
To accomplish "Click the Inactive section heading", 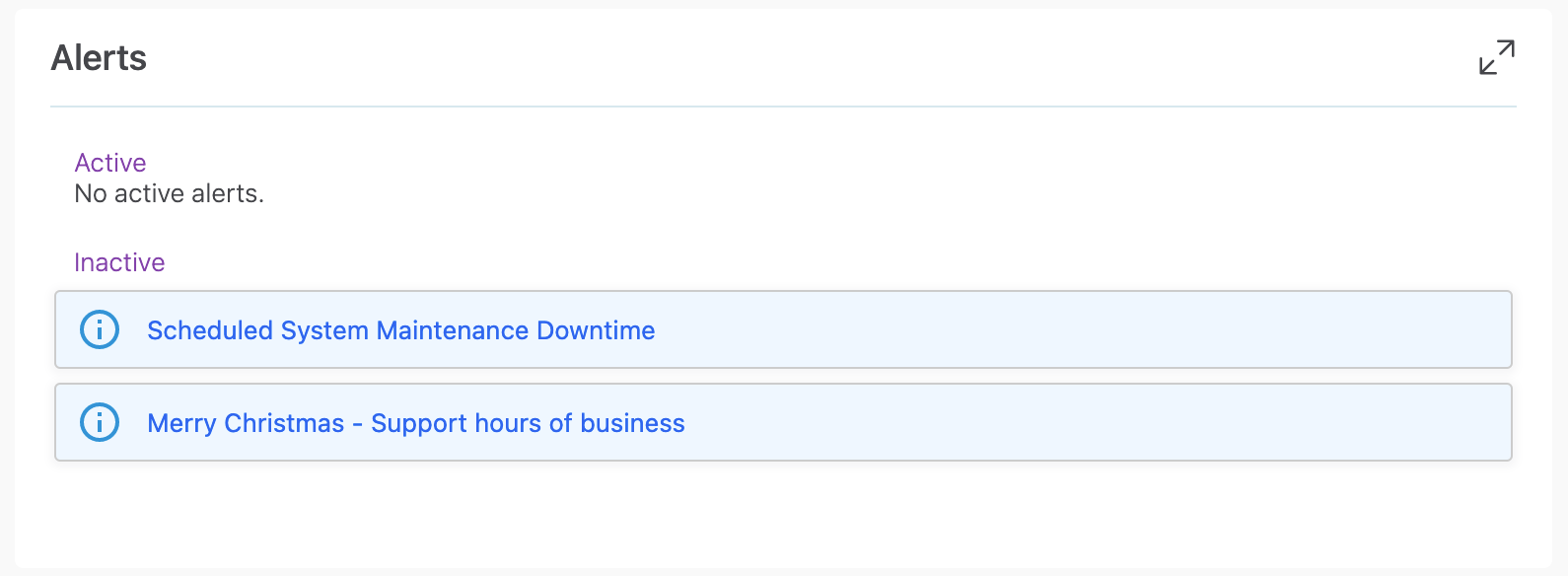I will click(119, 262).
